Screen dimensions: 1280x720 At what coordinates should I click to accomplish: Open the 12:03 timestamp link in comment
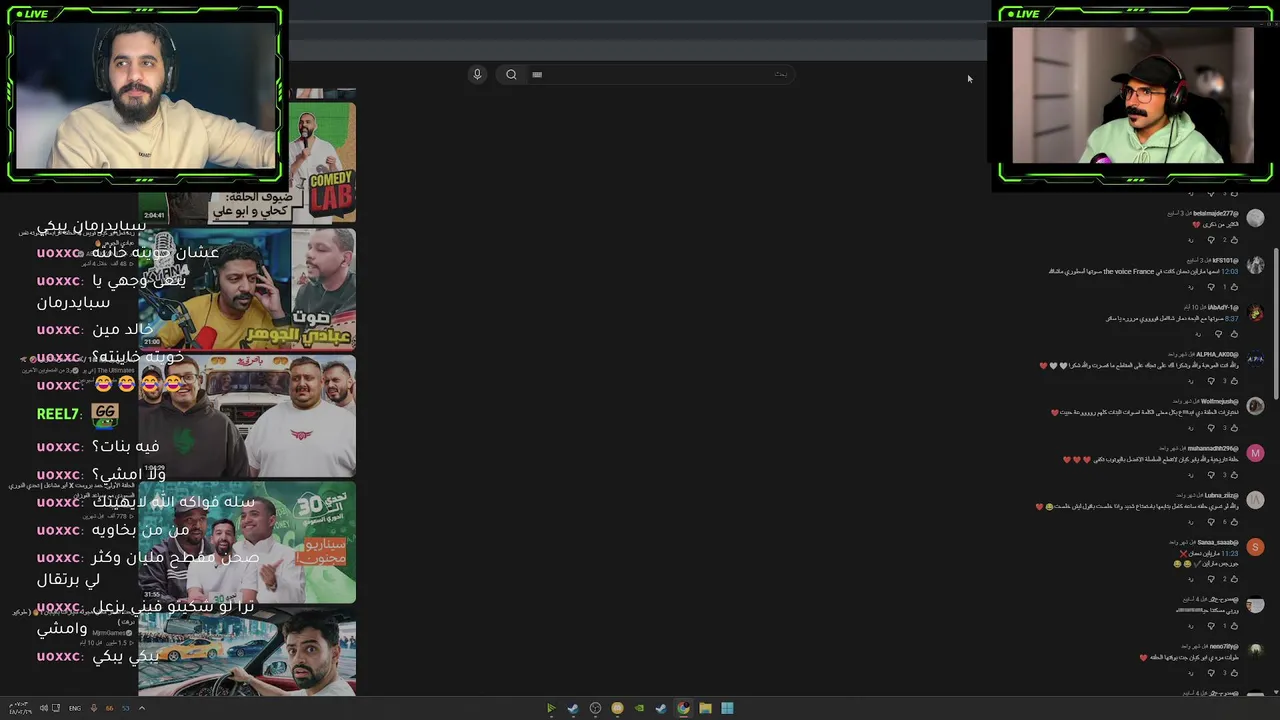point(1230,271)
